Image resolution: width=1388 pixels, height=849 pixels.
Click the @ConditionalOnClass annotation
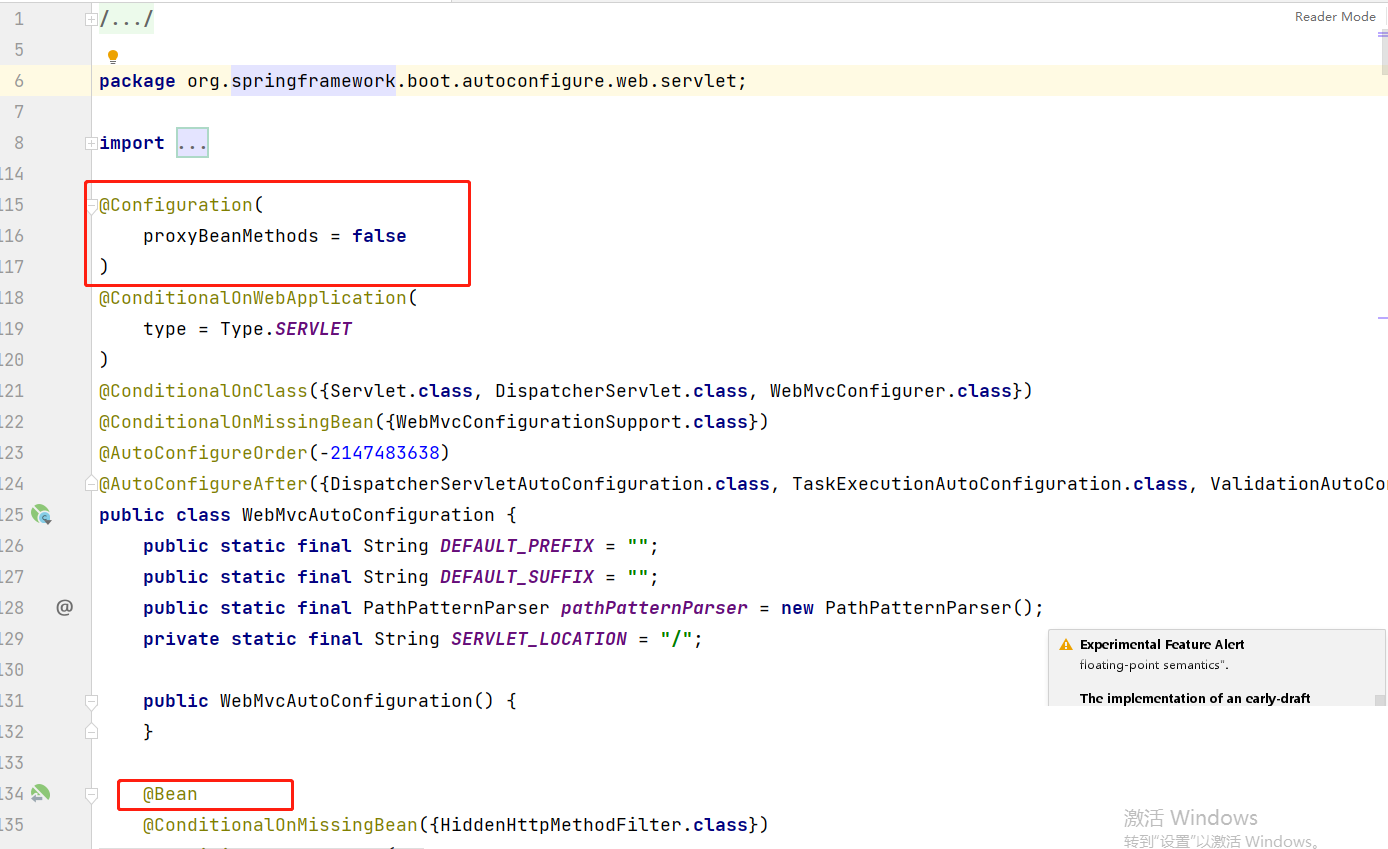[x=203, y=391]
